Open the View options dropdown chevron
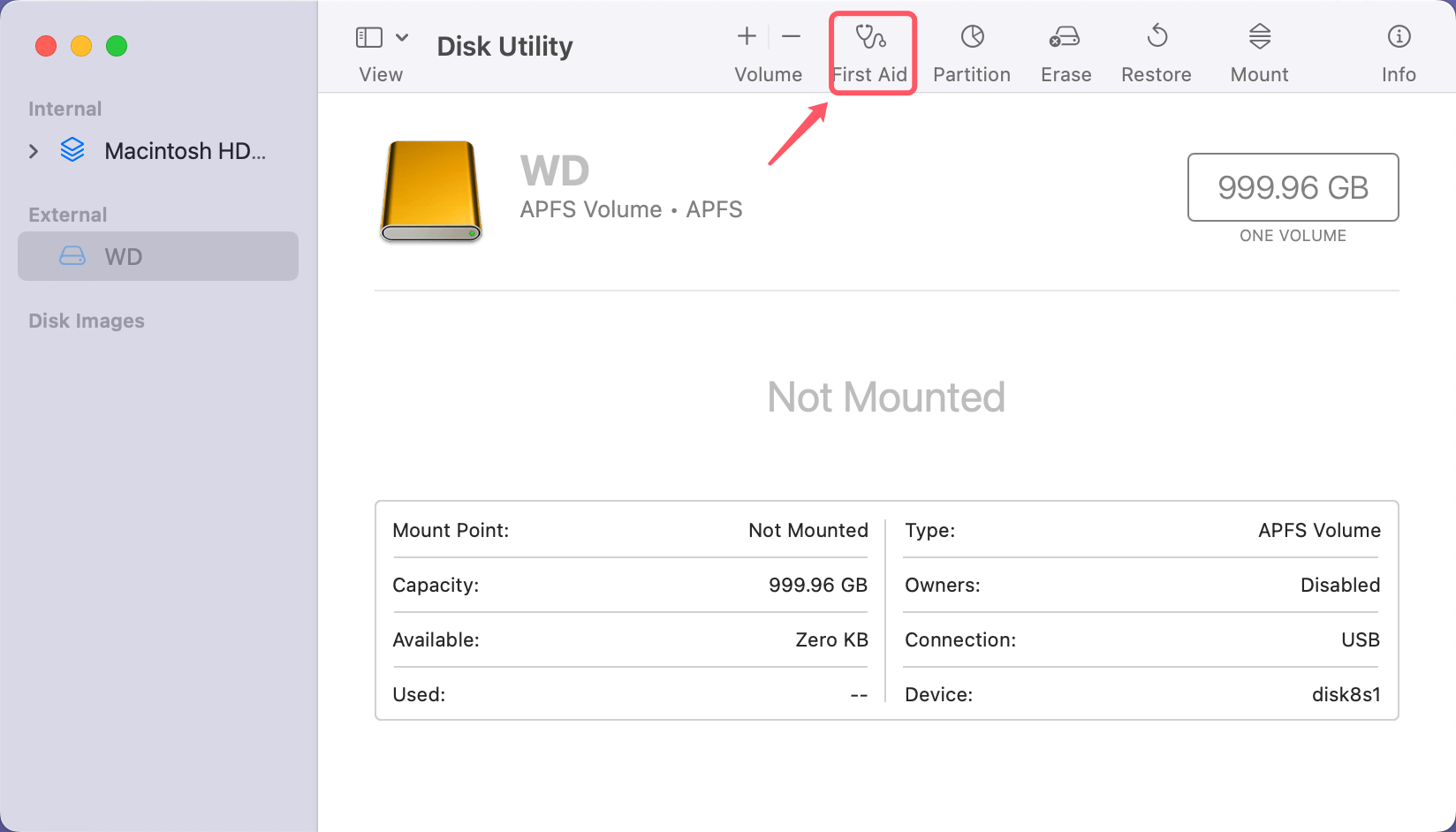1456x832 pixels. [x=403, y=36]
